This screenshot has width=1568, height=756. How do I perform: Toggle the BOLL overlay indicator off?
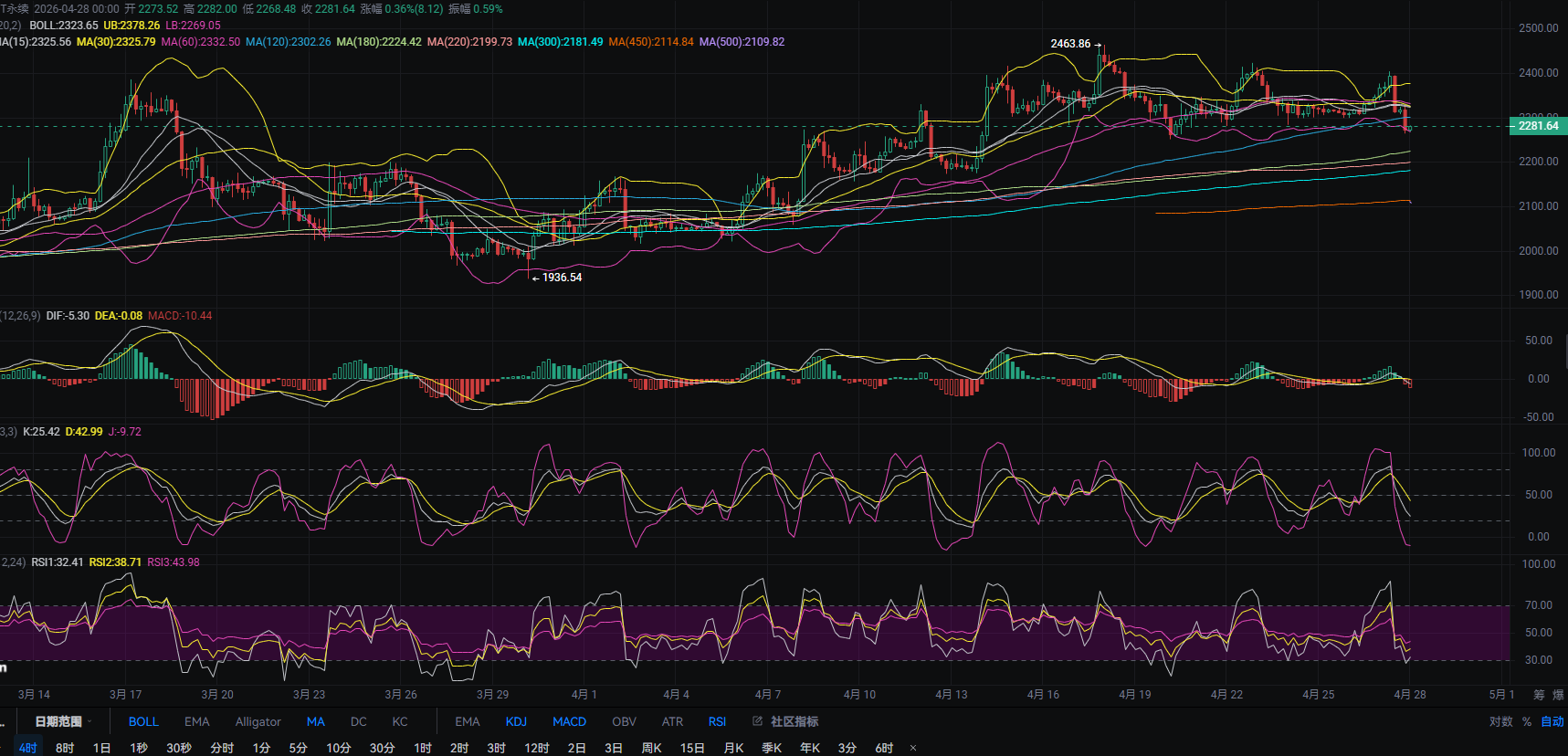pyautogui.click(x=143, y=721)
